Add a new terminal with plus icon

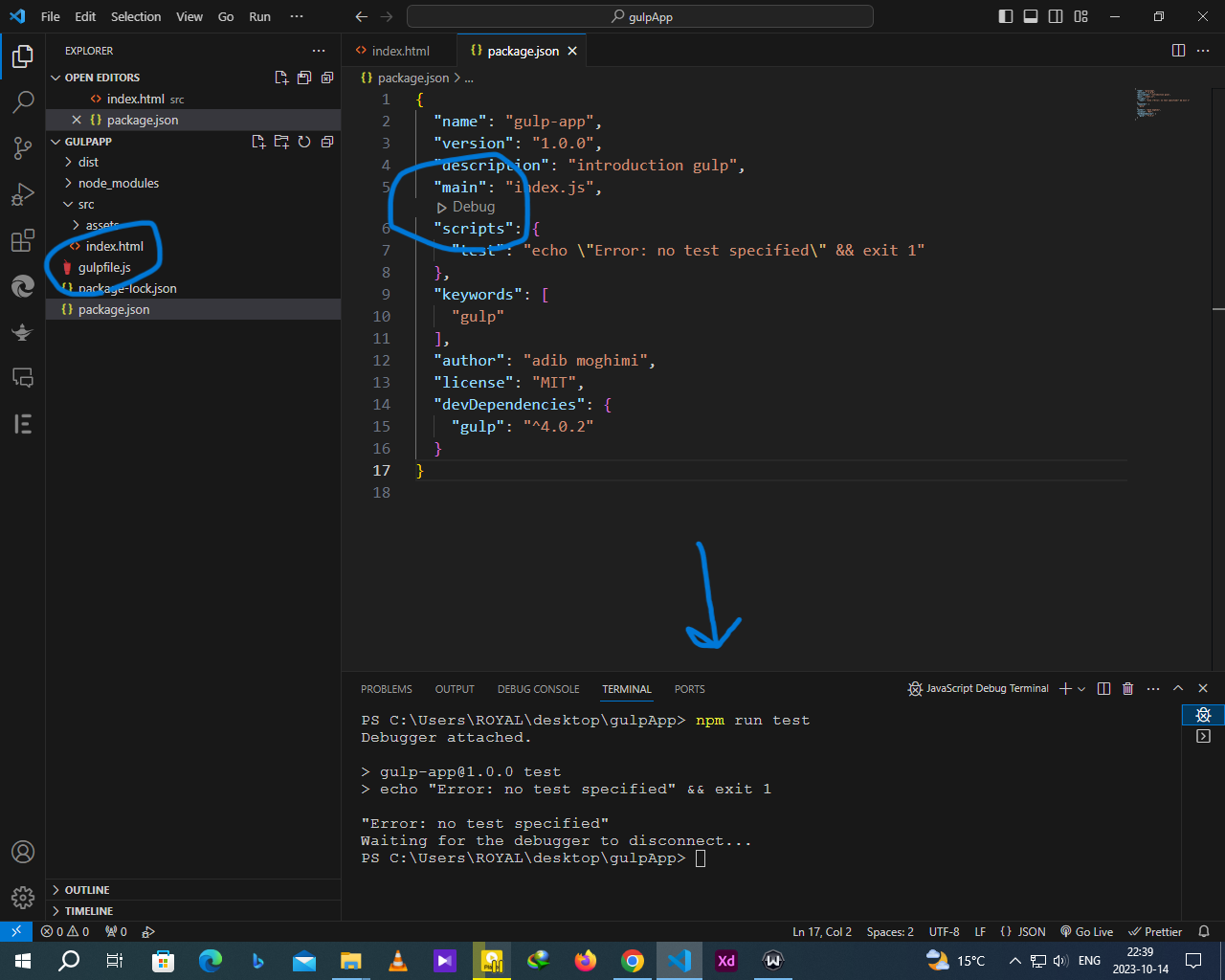pyautogui.click(x=1065, y=688)
